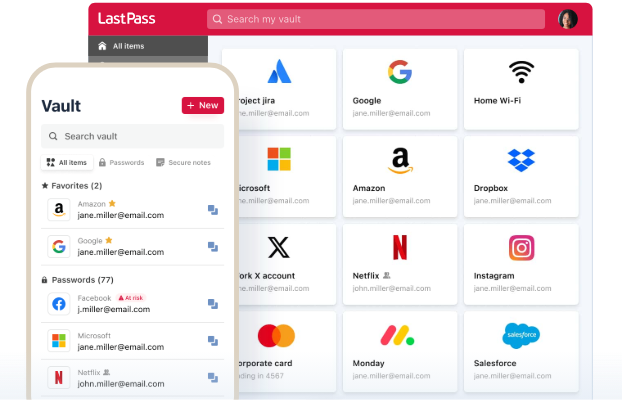
Task: Switch to the Passwords tab
Action: point(120,162)
